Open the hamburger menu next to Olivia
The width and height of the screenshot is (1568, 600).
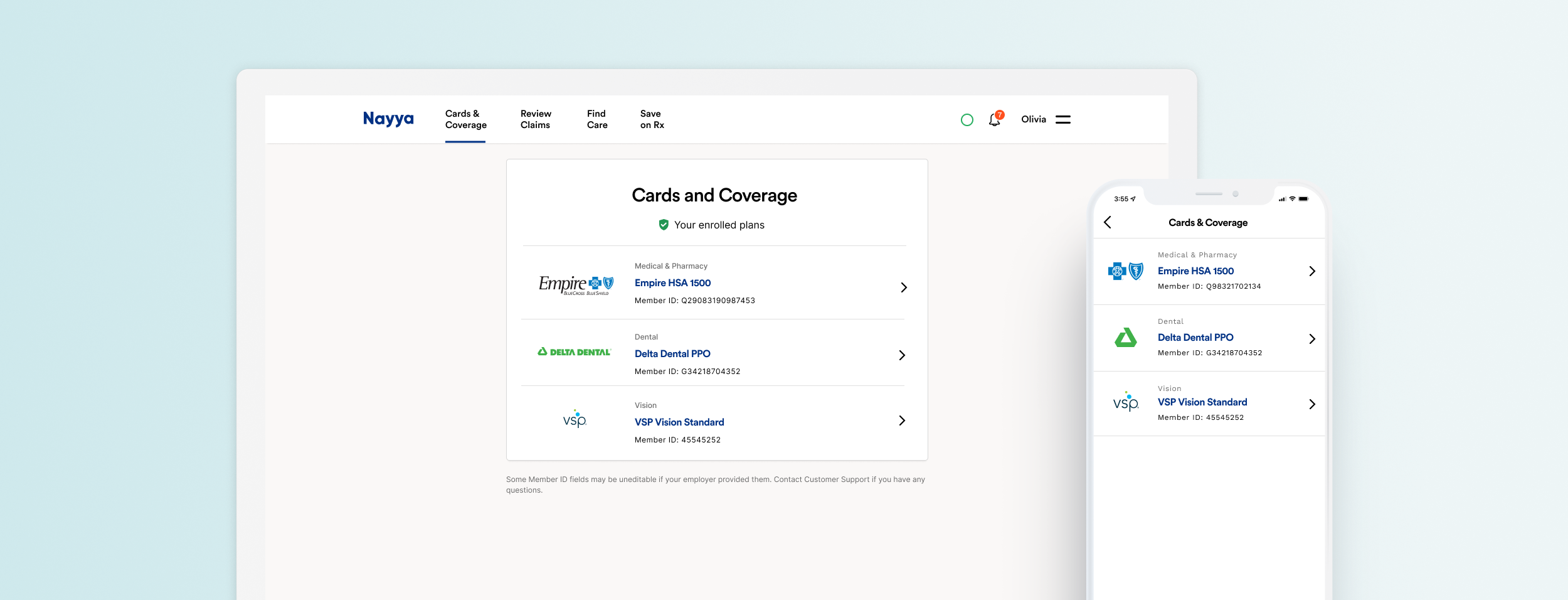[1063, 119]
